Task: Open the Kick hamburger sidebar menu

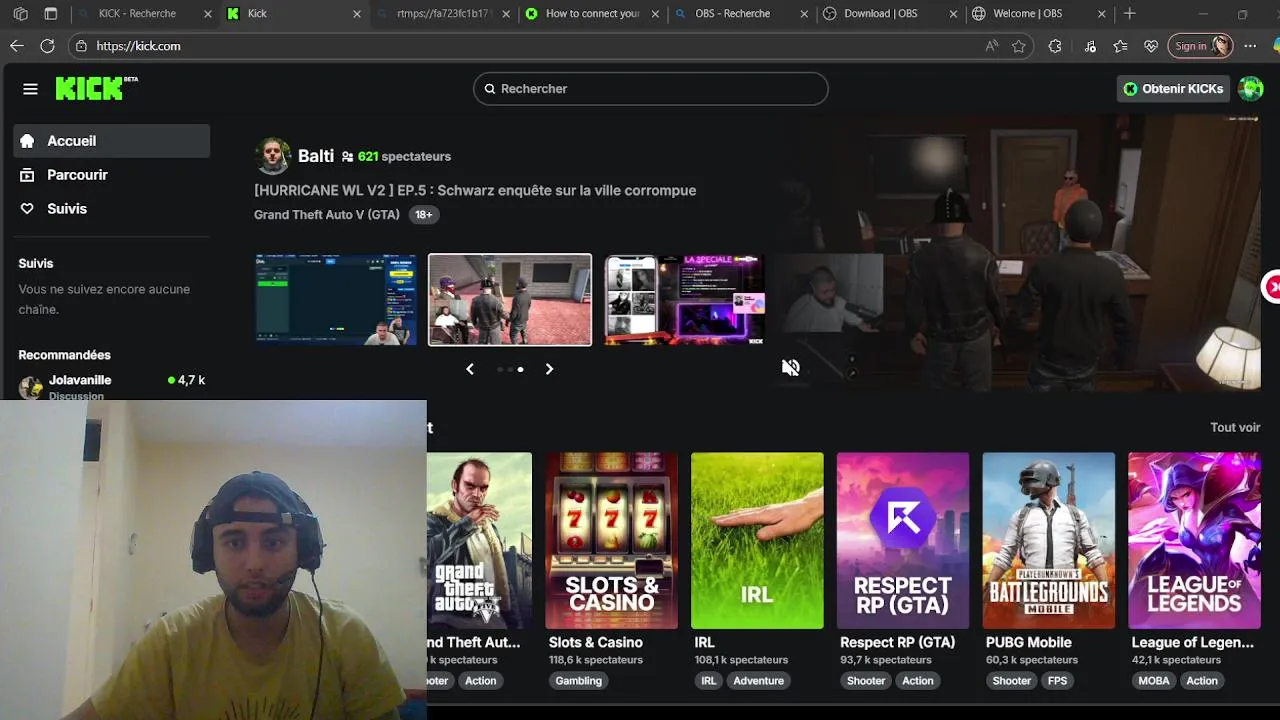Action: (30, 89)
